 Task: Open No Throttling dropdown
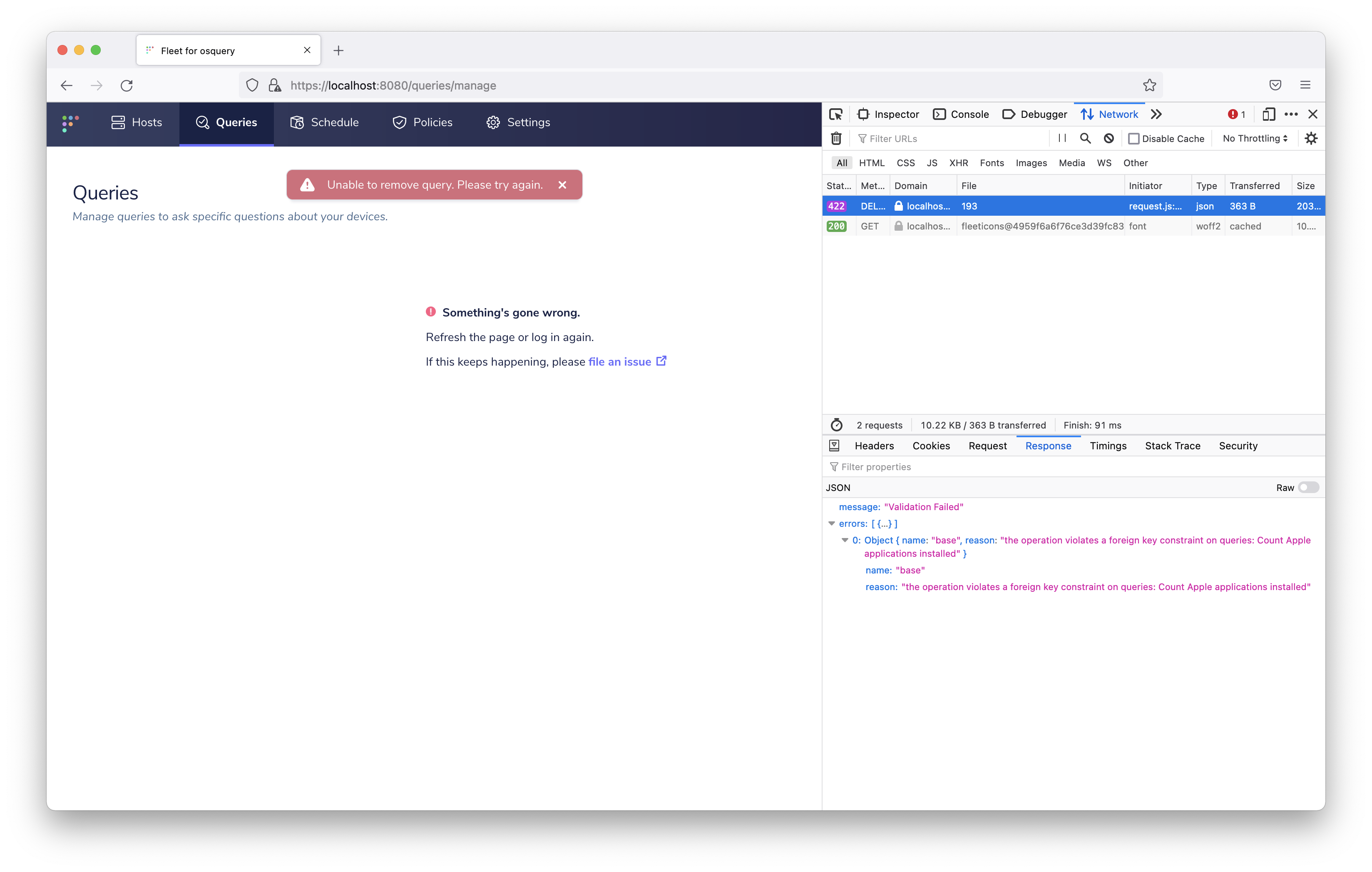(x=1255, y=139)
